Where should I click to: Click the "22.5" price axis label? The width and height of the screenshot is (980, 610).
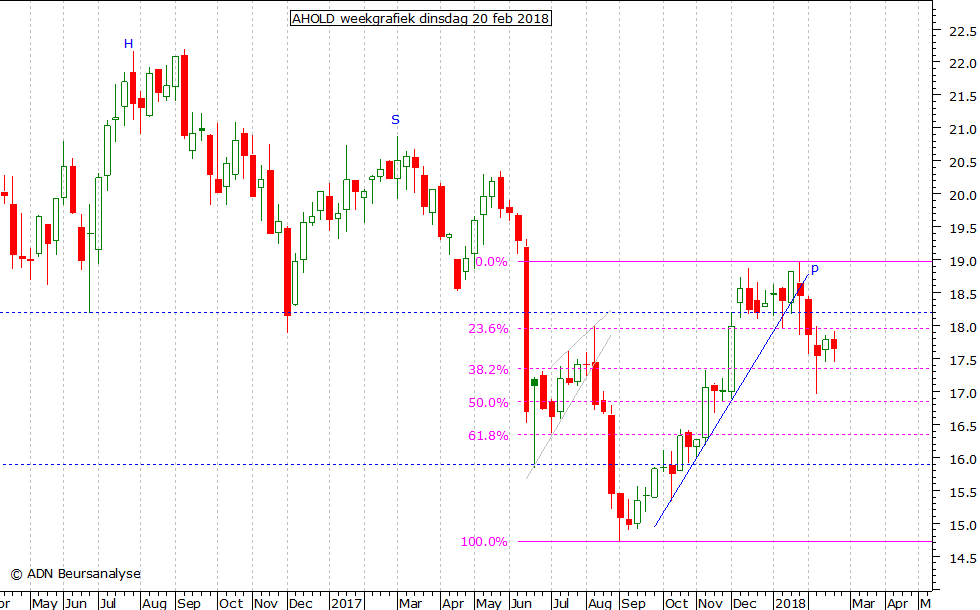[x=962, y=31]
